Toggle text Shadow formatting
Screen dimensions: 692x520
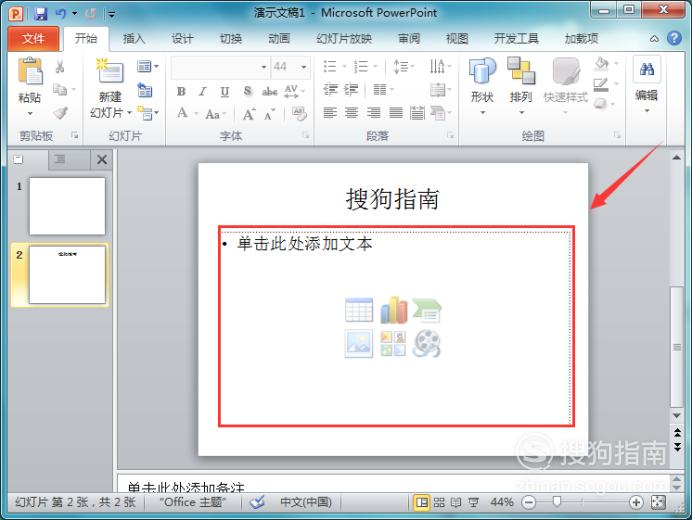[248, 91]
